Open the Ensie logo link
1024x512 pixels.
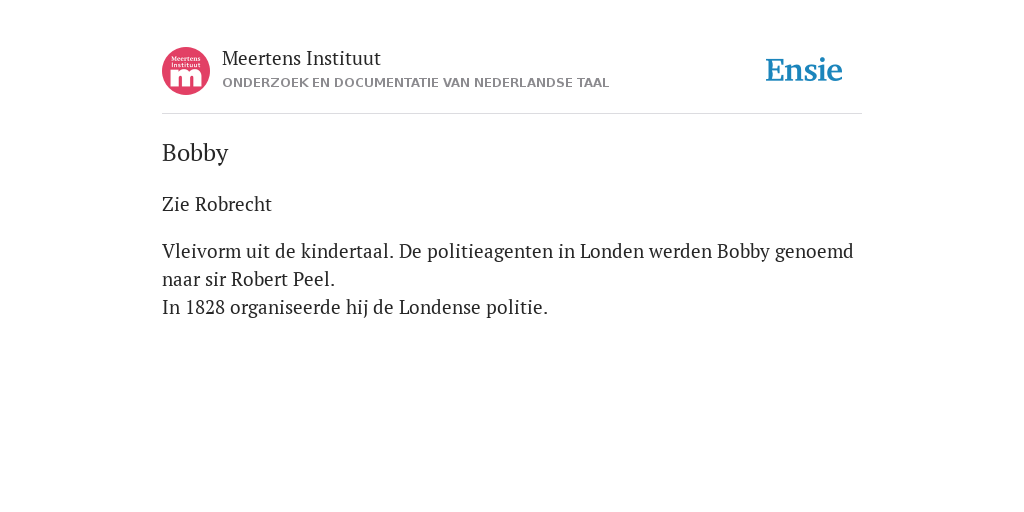pos(804,70)
